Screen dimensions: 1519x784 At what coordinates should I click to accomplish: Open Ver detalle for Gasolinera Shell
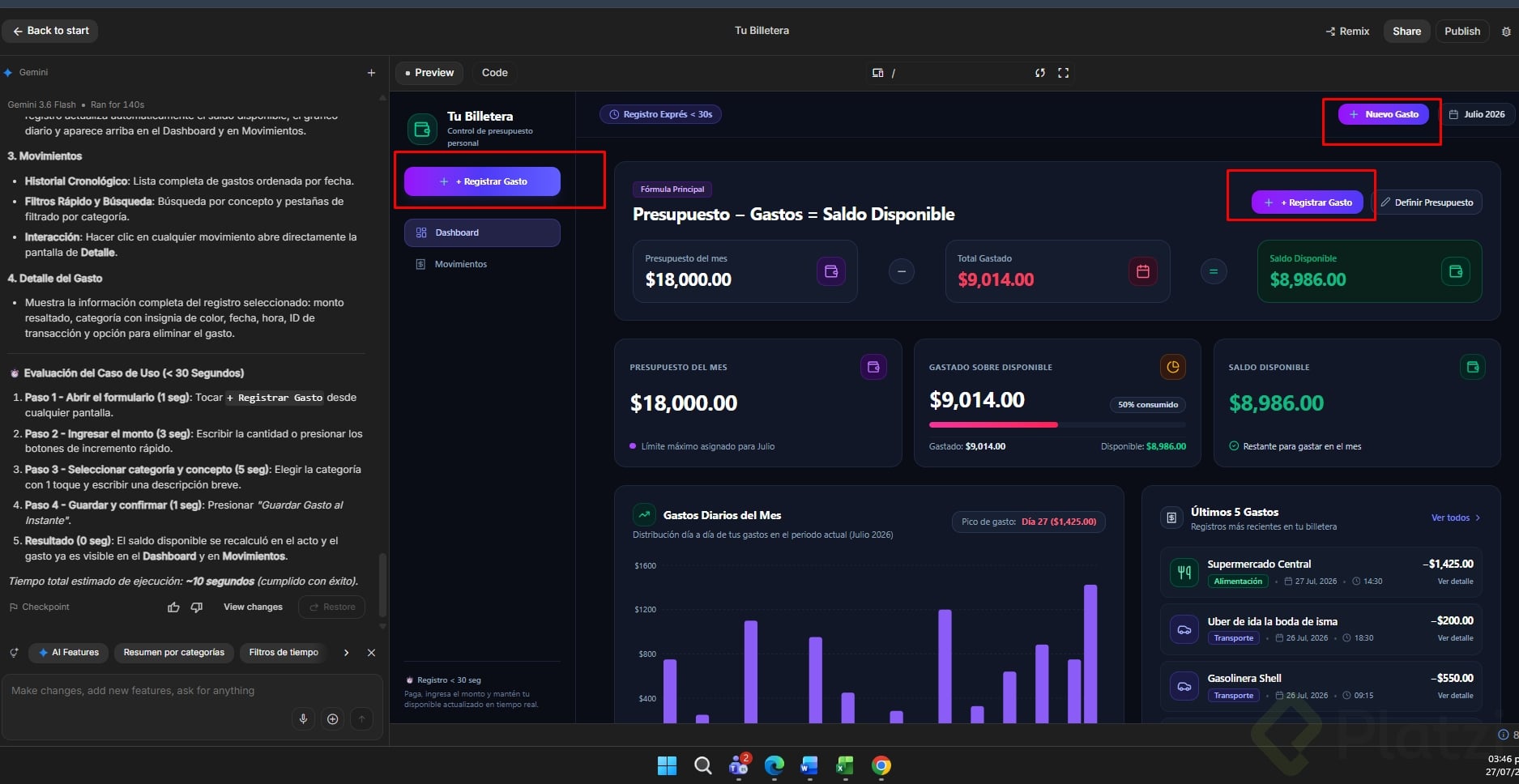(1455, 696)
